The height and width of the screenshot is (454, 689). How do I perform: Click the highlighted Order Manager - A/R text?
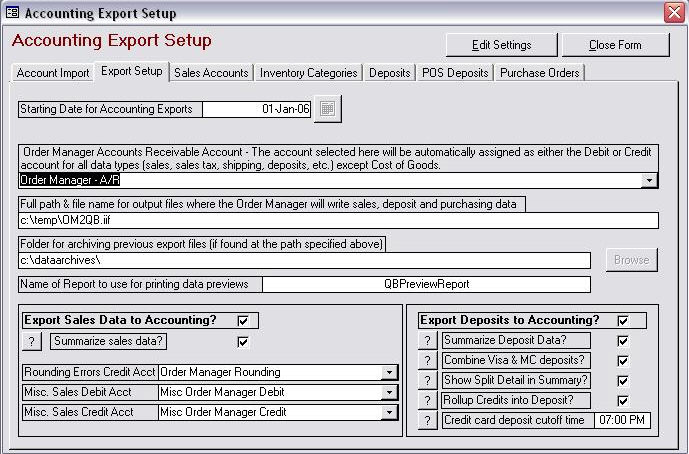click(70, 180)
